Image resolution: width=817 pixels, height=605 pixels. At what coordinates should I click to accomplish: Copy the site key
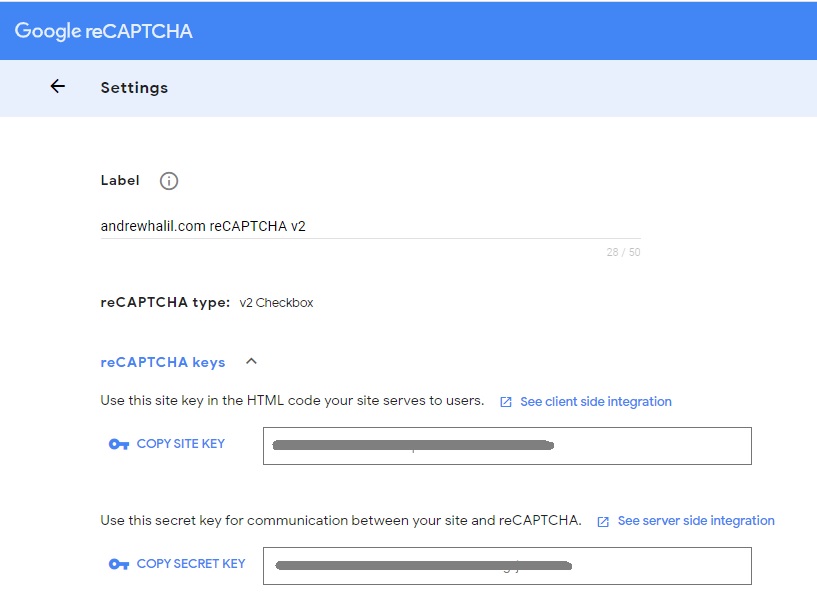coord(180,444)
